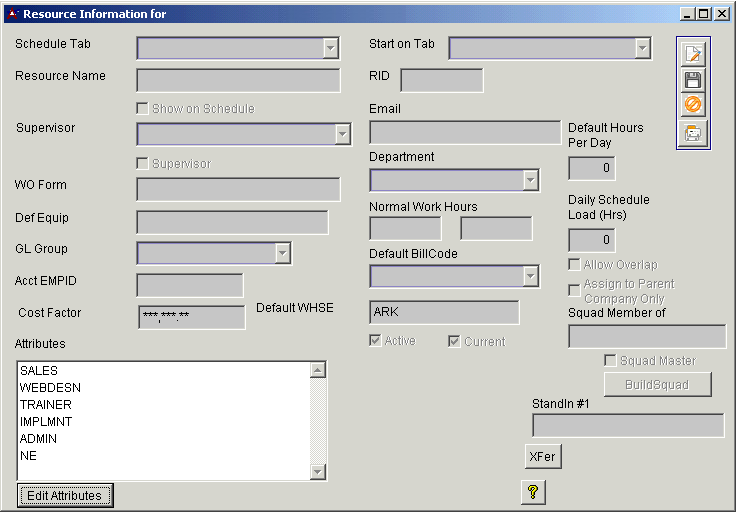Screen dimensions: 737x513
Task: Select TRAINER in the Attributes list
Action: pyautogui.click(x=45, y=405)
